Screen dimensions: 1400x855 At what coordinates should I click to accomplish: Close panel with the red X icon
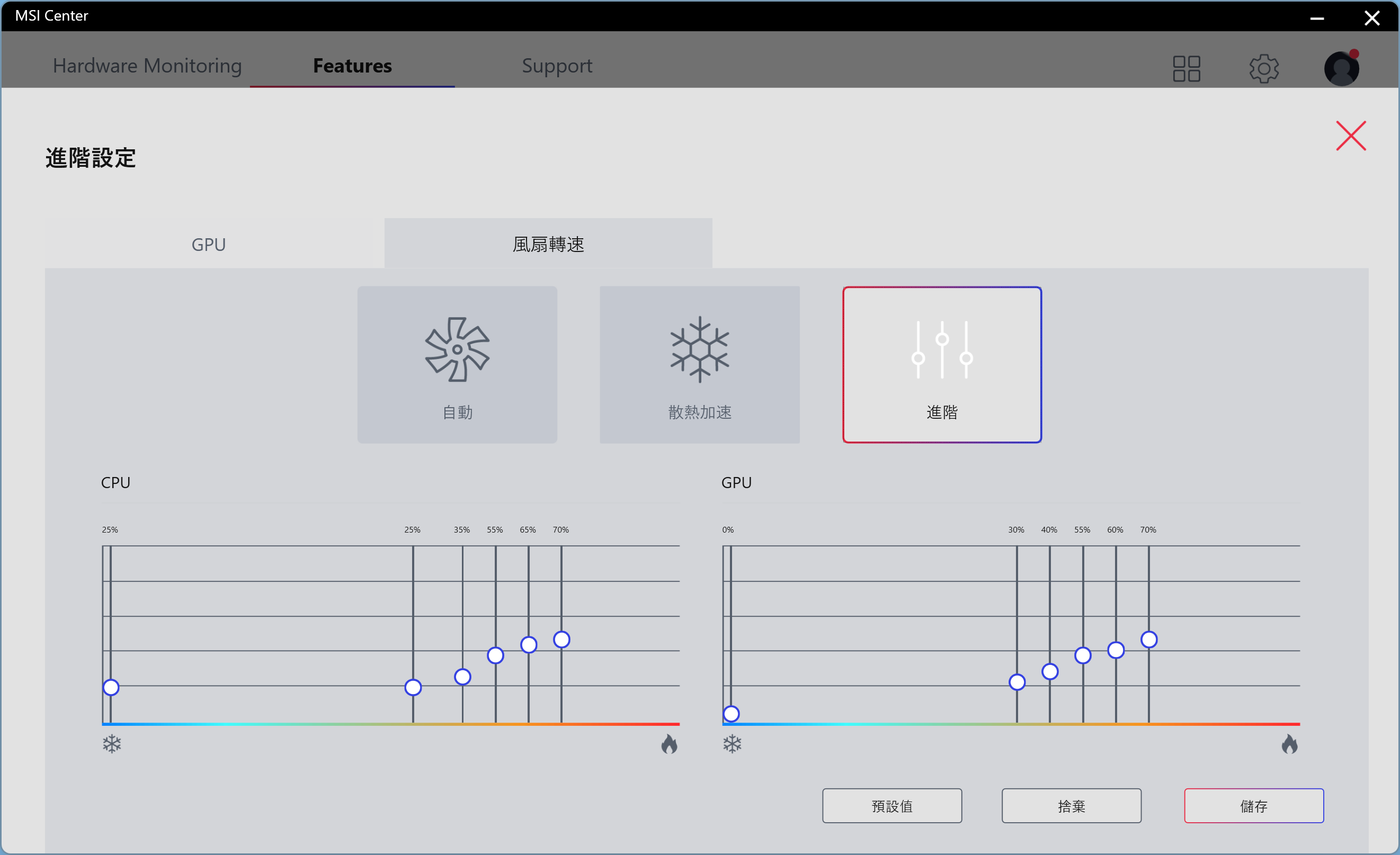pos(1351,136)
